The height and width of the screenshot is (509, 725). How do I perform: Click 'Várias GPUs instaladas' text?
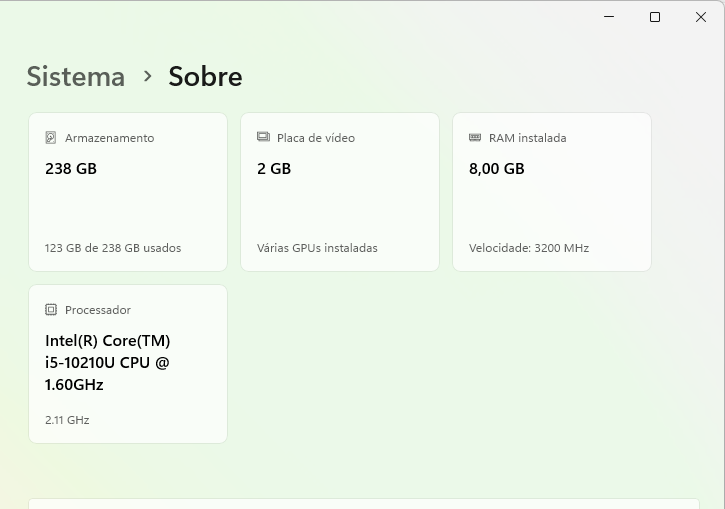coord(317,248)
